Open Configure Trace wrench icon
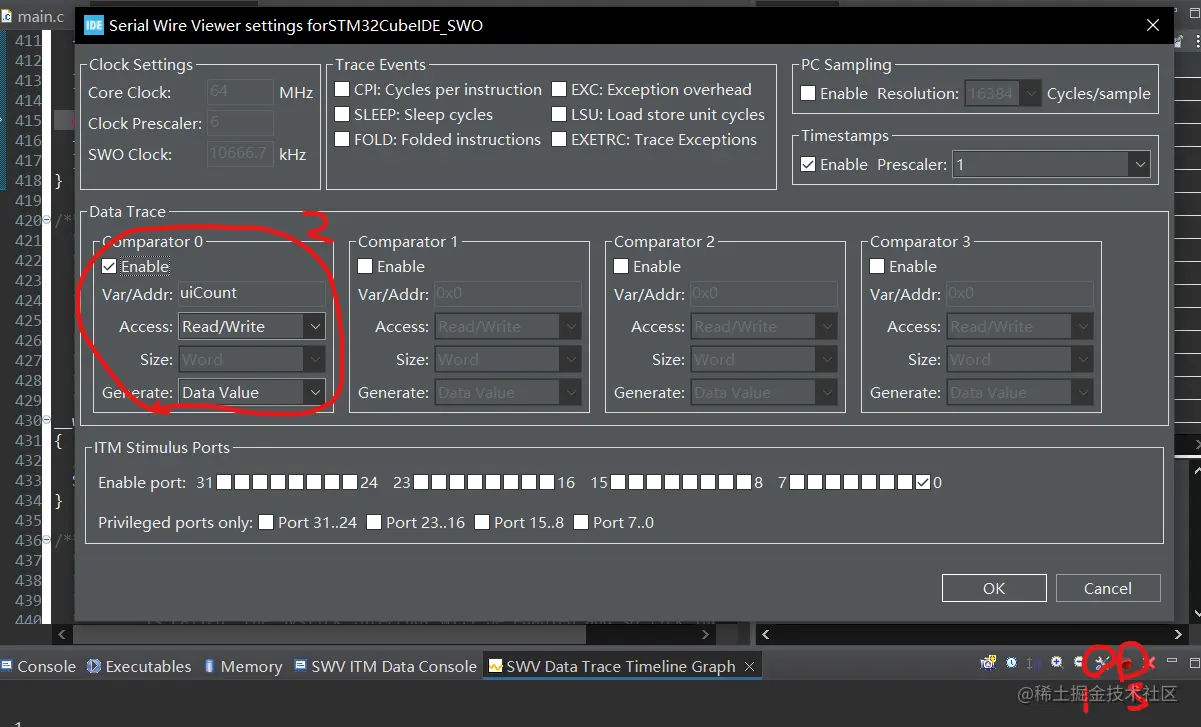The width and height of the screenshot is (1201, 727). (1102, 663)
